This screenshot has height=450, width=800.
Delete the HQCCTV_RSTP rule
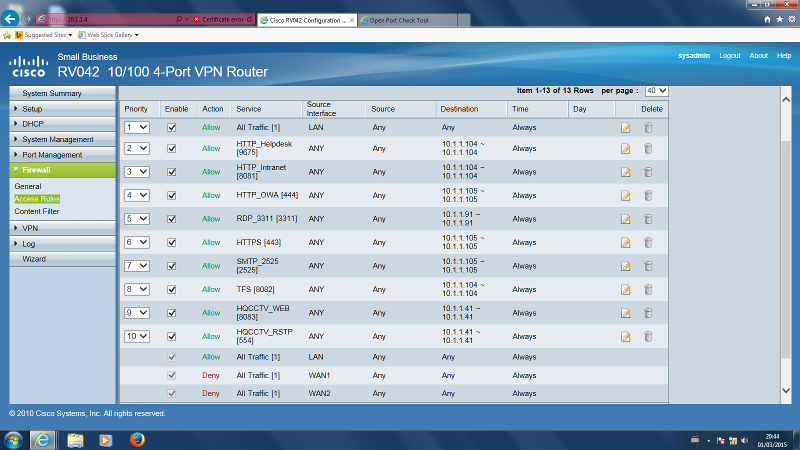coord(648,336)
